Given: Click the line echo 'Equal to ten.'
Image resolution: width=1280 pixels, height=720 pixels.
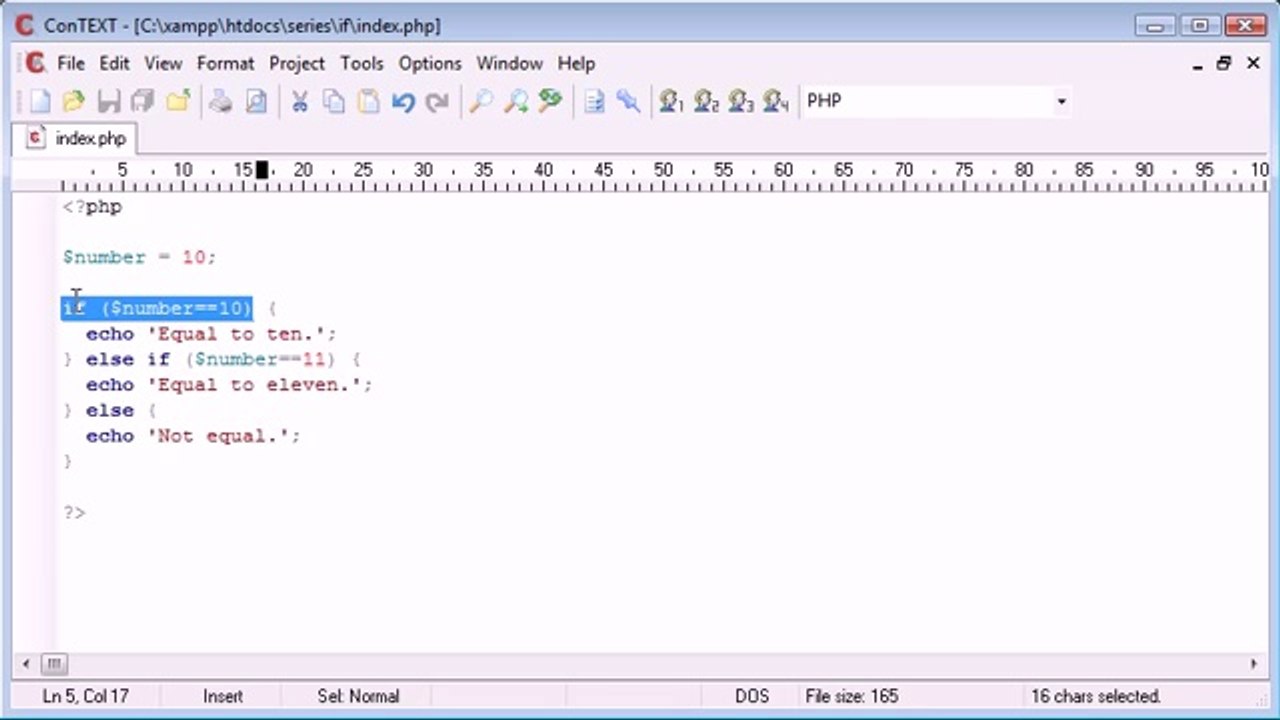Looking at the screenshot, I should coord(211,334).
